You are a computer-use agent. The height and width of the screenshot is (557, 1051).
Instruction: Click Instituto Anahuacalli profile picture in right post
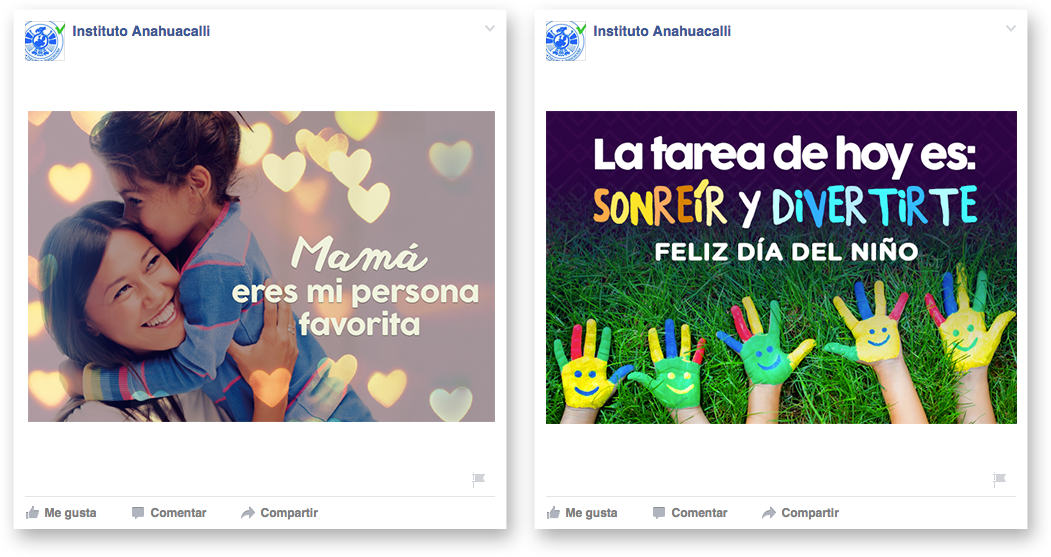[x=566, y=41]
